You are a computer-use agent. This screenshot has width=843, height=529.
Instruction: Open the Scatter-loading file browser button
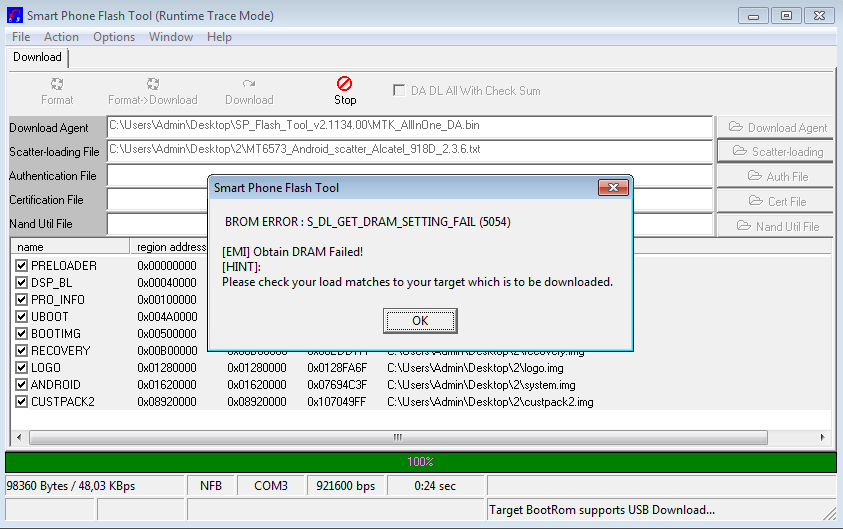776,151
